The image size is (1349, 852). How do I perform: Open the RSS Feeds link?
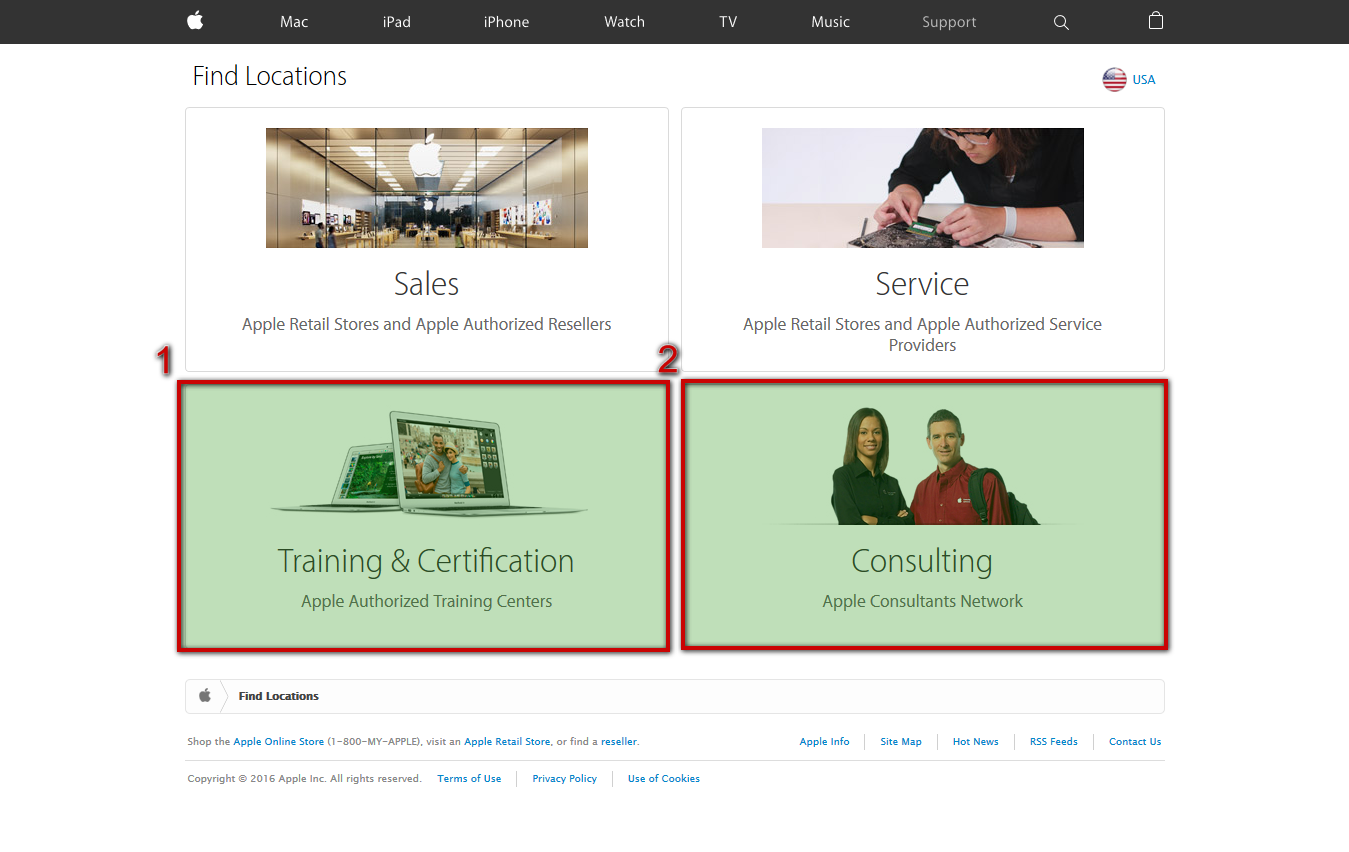point(1054,742)
